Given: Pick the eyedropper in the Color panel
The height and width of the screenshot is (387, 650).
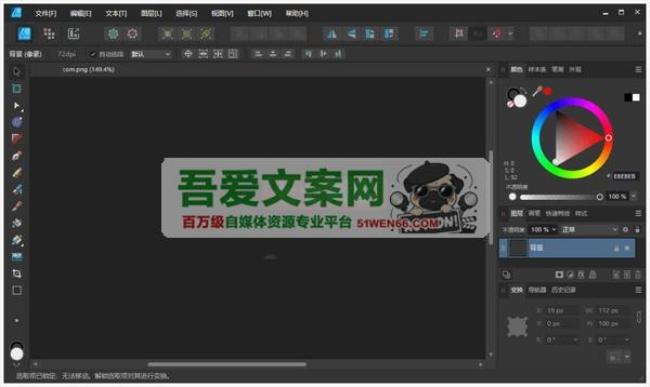Looking at the screenshot, I should click(x=537, y=91).
